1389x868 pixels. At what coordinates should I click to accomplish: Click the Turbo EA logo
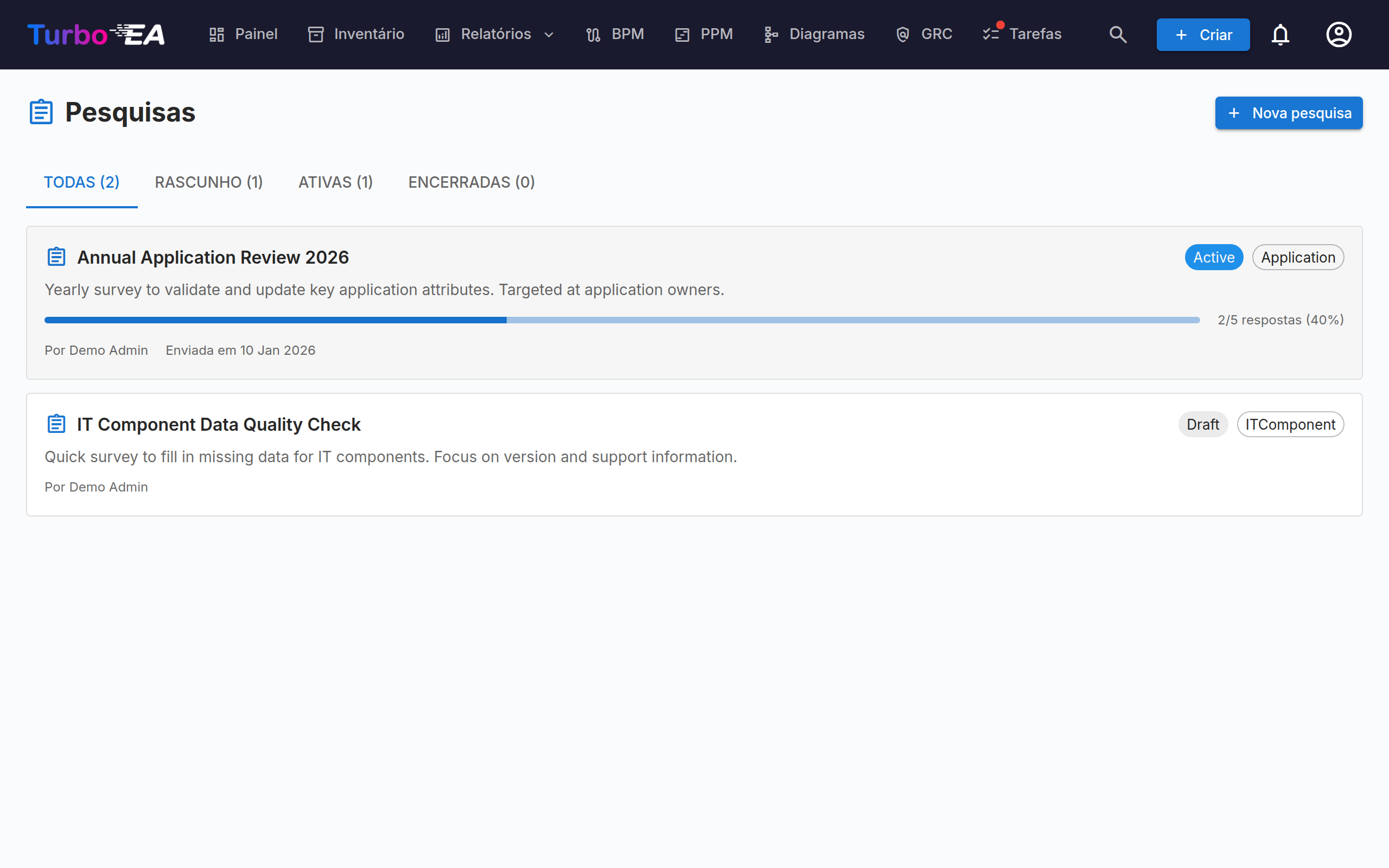[x=96, y=34]
